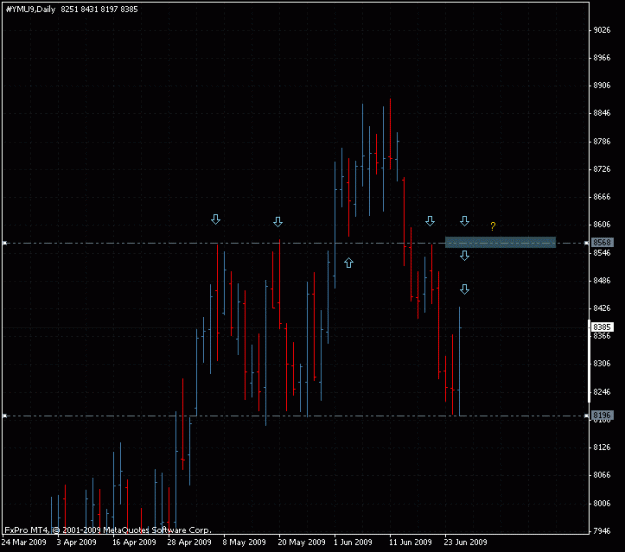Select the up arrow marker near 1 Jun 2009
This screenshot has width=625, height=552.
pyautogui.click(x=349, y=263)
